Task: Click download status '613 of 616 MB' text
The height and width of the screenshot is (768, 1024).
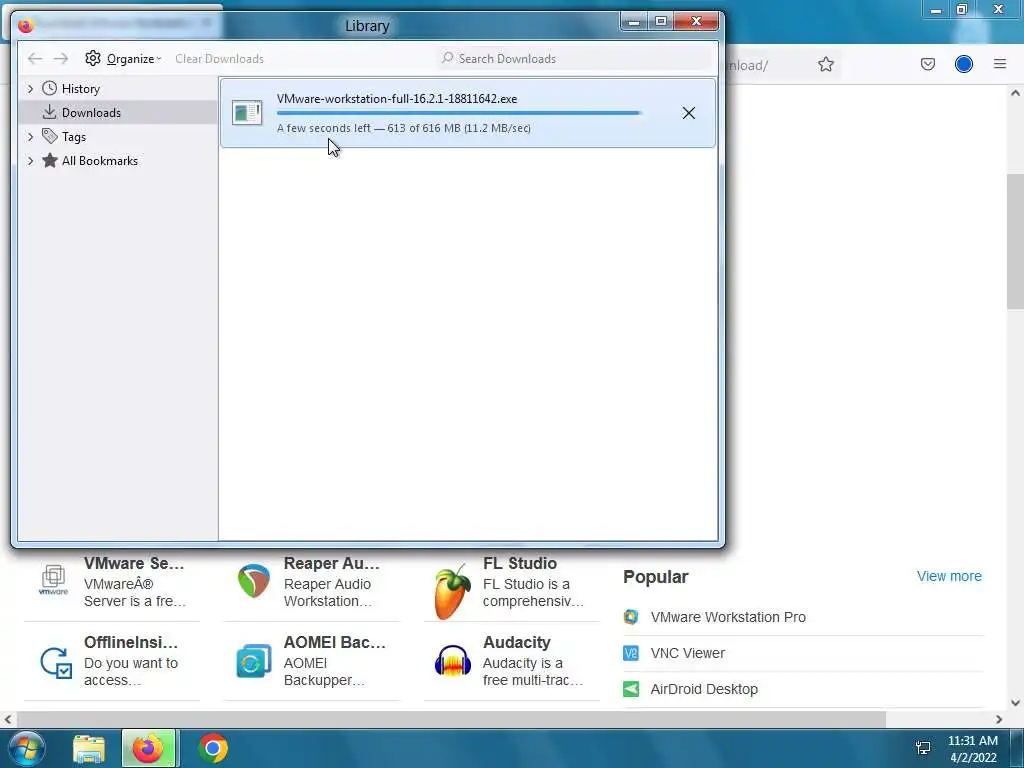Action: 424,128
